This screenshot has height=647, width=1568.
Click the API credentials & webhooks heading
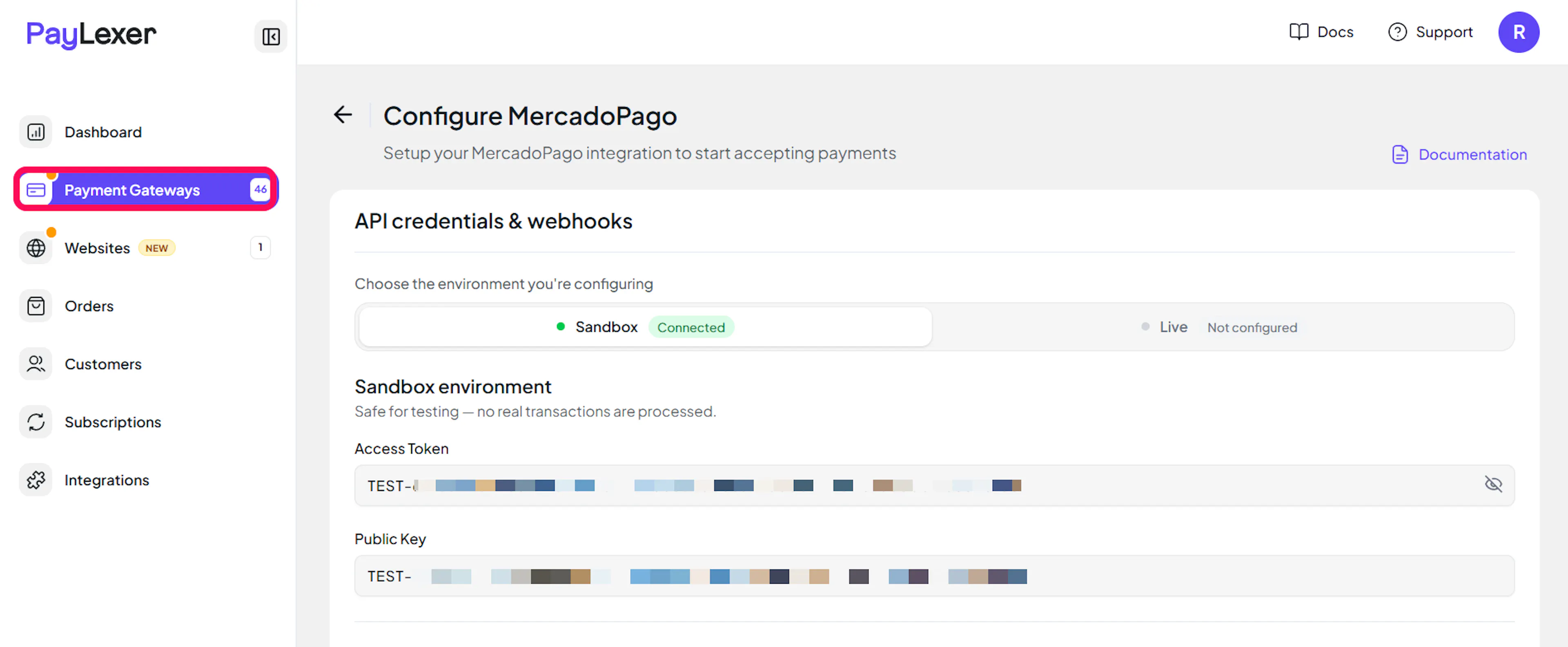point(494,221)
